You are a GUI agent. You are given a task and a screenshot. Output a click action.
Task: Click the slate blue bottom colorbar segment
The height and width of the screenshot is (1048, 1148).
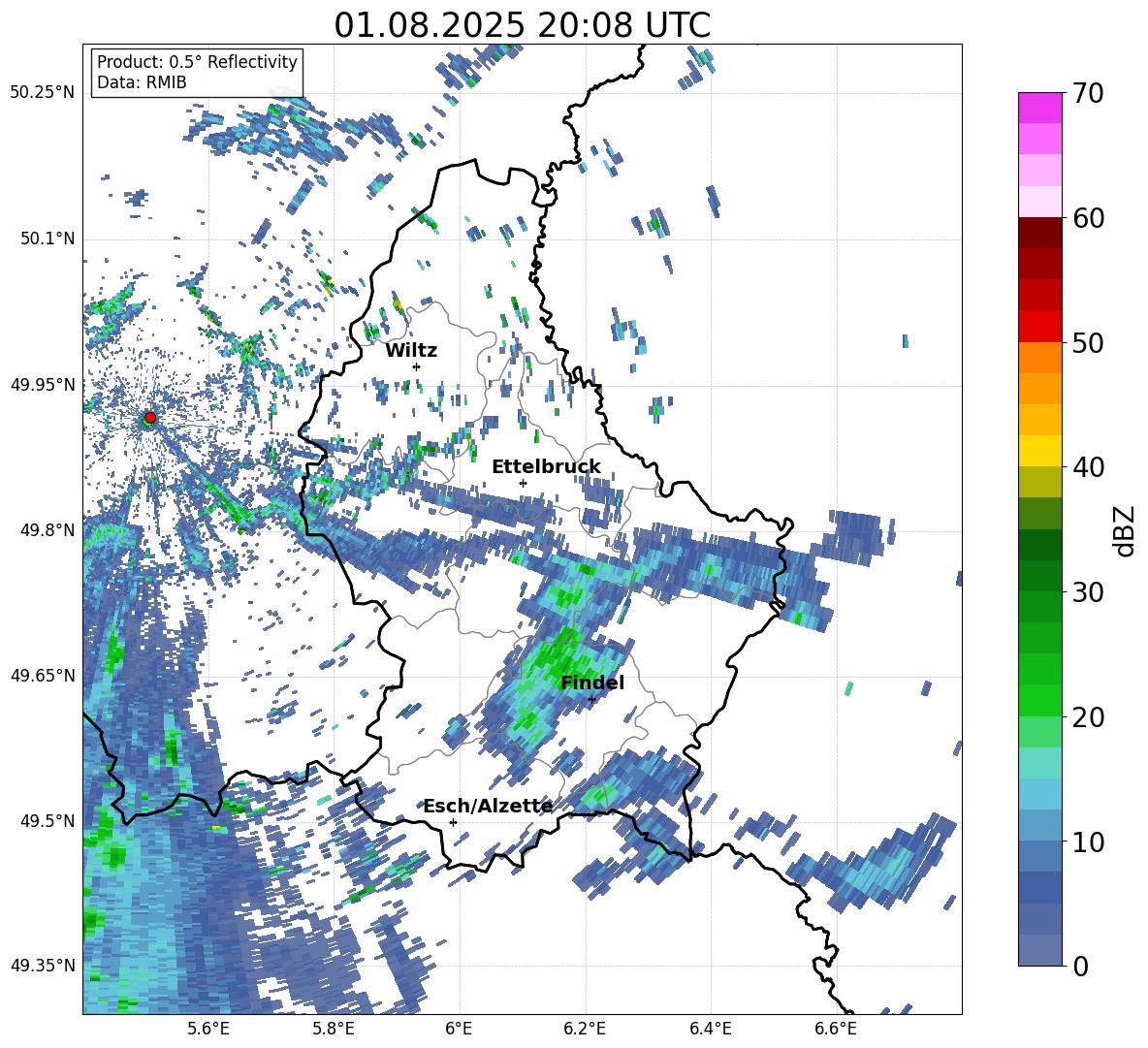pos(1039,950)
